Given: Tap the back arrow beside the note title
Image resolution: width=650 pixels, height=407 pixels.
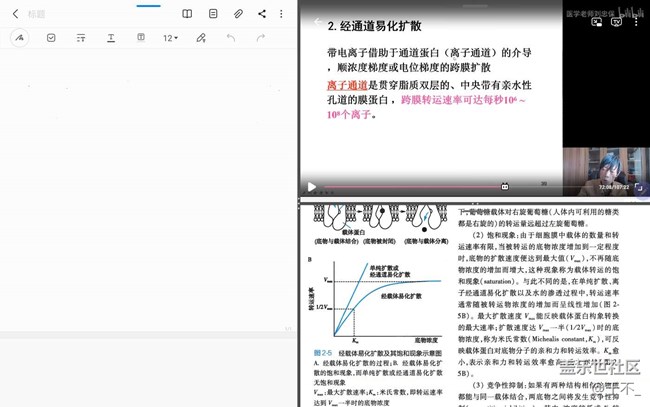Looking at the screenshot, I should pos(14,14).
